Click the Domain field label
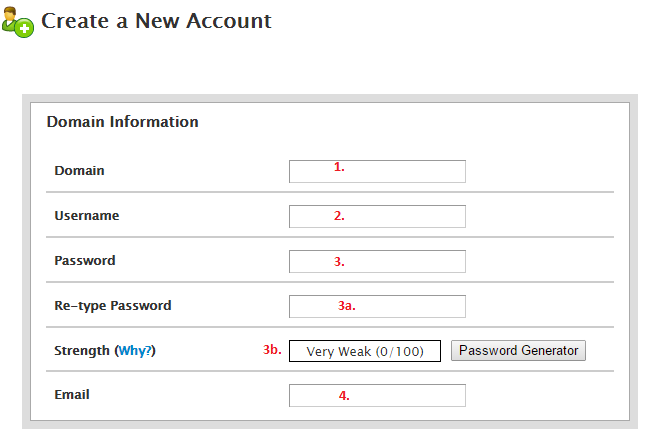Image resolution: width=645 pixels, height=430 pixels. pyautogui.click(x=79, y=171)
